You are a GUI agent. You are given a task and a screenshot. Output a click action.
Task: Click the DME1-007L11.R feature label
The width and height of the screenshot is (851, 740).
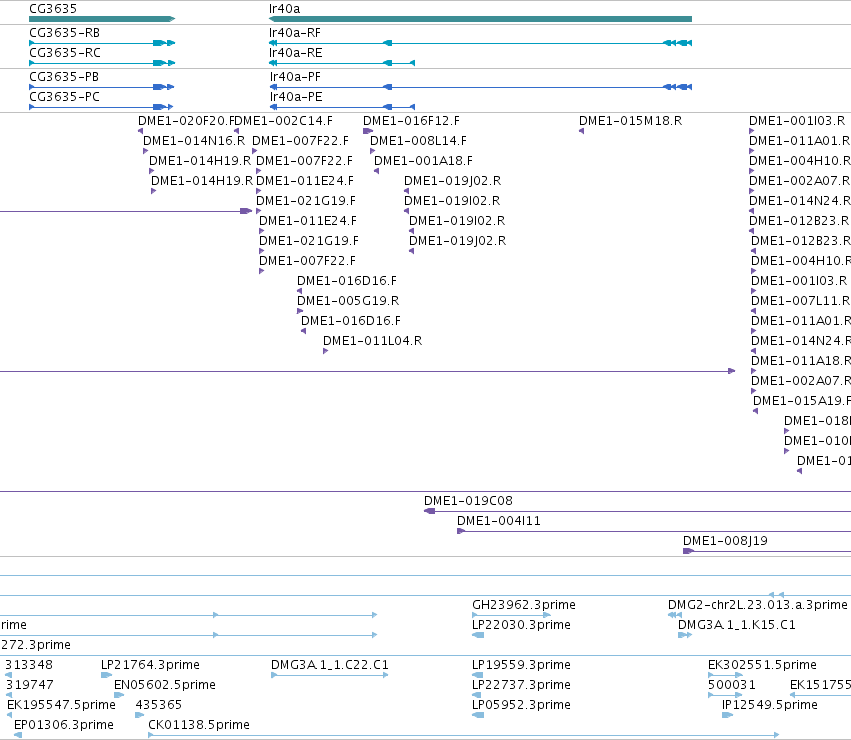(801, 300)
